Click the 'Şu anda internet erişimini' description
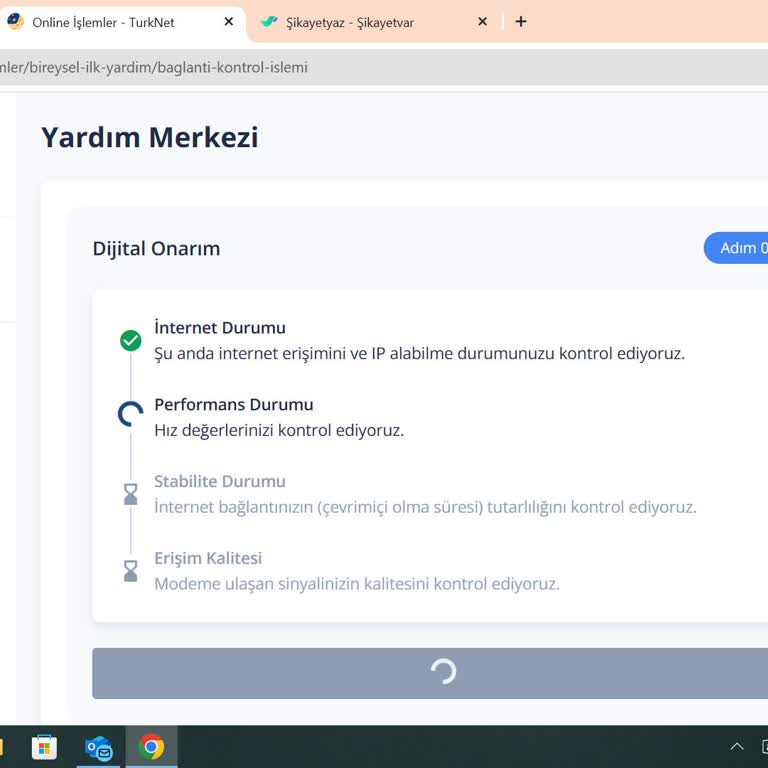 coord(420,354)
